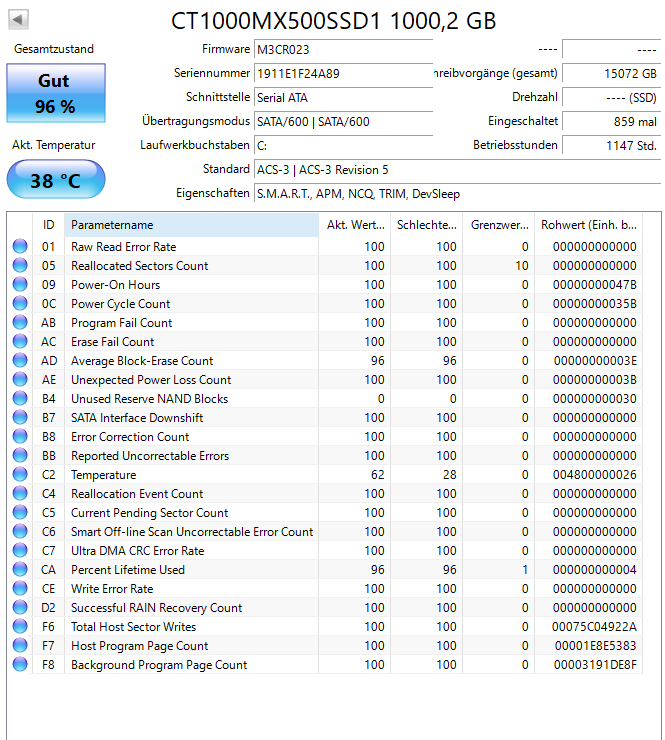
Task: Select the Percent Lifetime Used parameter name
Action: [x=128, y=570]
